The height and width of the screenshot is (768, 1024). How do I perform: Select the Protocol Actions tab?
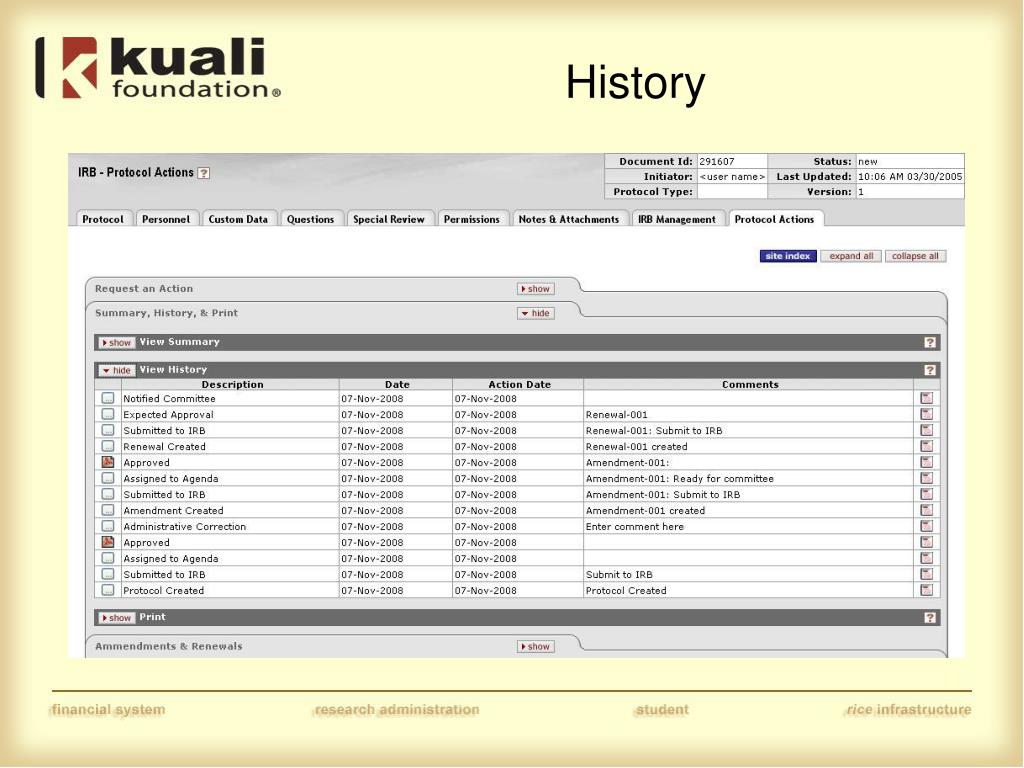(x=775, y=219)
